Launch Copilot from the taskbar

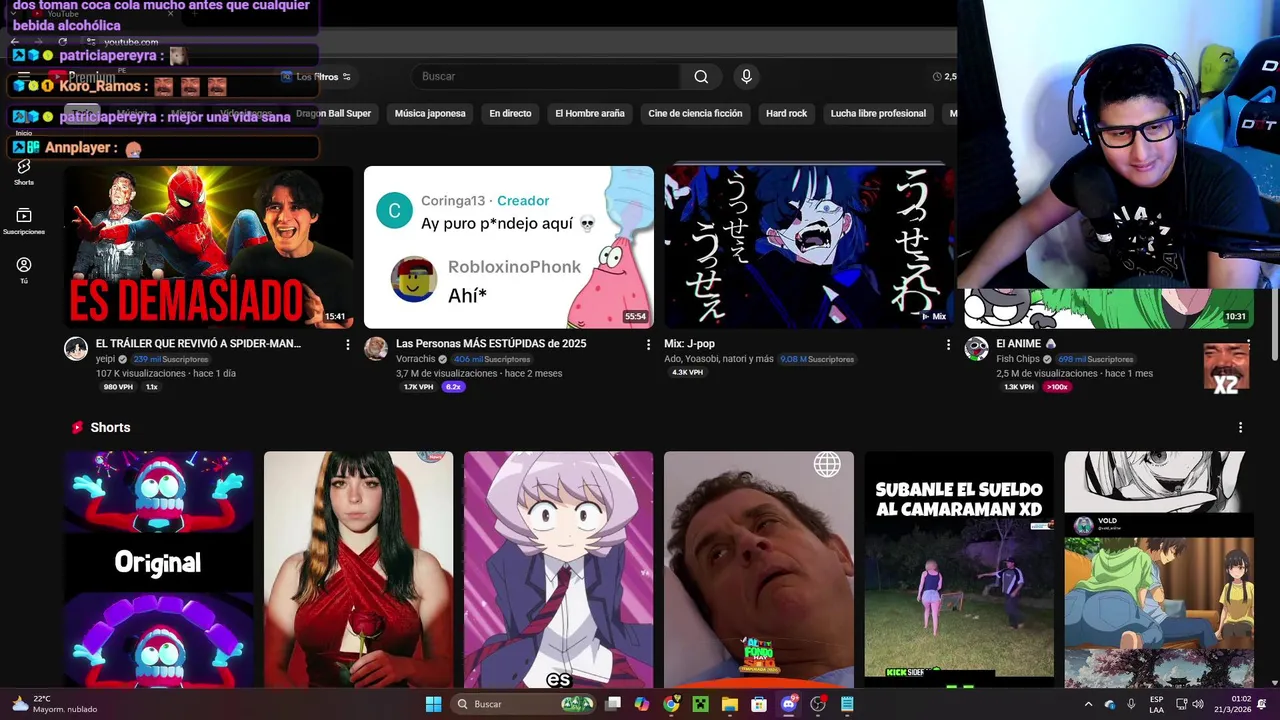[x=642, y=704]
